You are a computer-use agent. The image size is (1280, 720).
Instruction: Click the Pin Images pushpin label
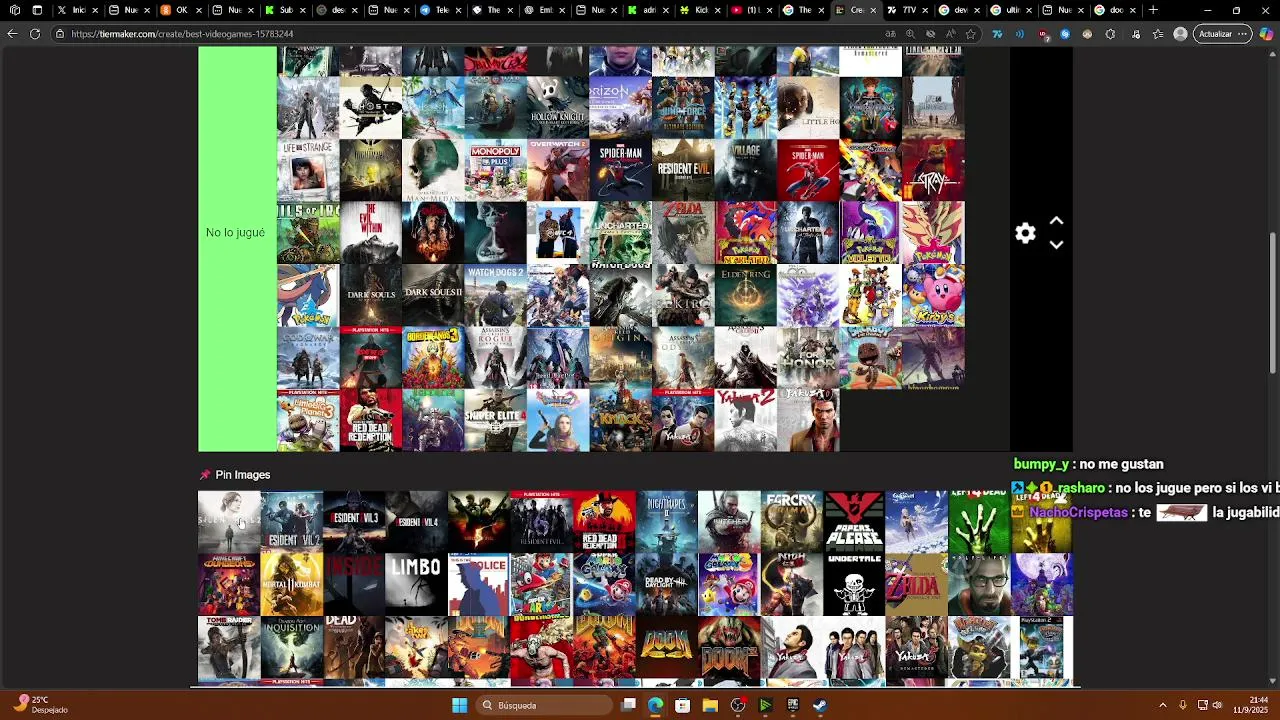coord(234,475)
